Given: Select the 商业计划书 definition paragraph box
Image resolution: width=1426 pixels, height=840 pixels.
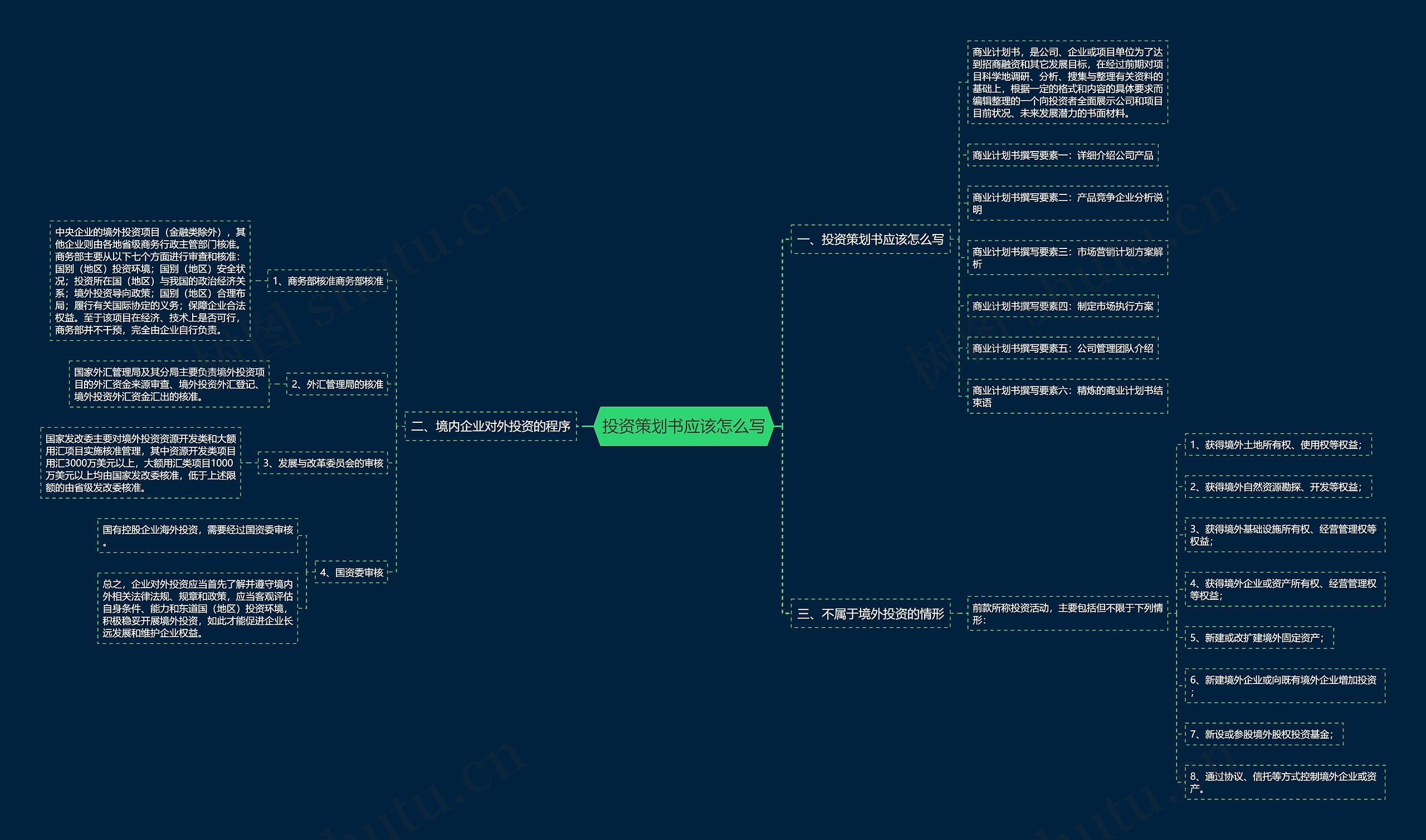Looking at the screenshot, I should 1067,82.
